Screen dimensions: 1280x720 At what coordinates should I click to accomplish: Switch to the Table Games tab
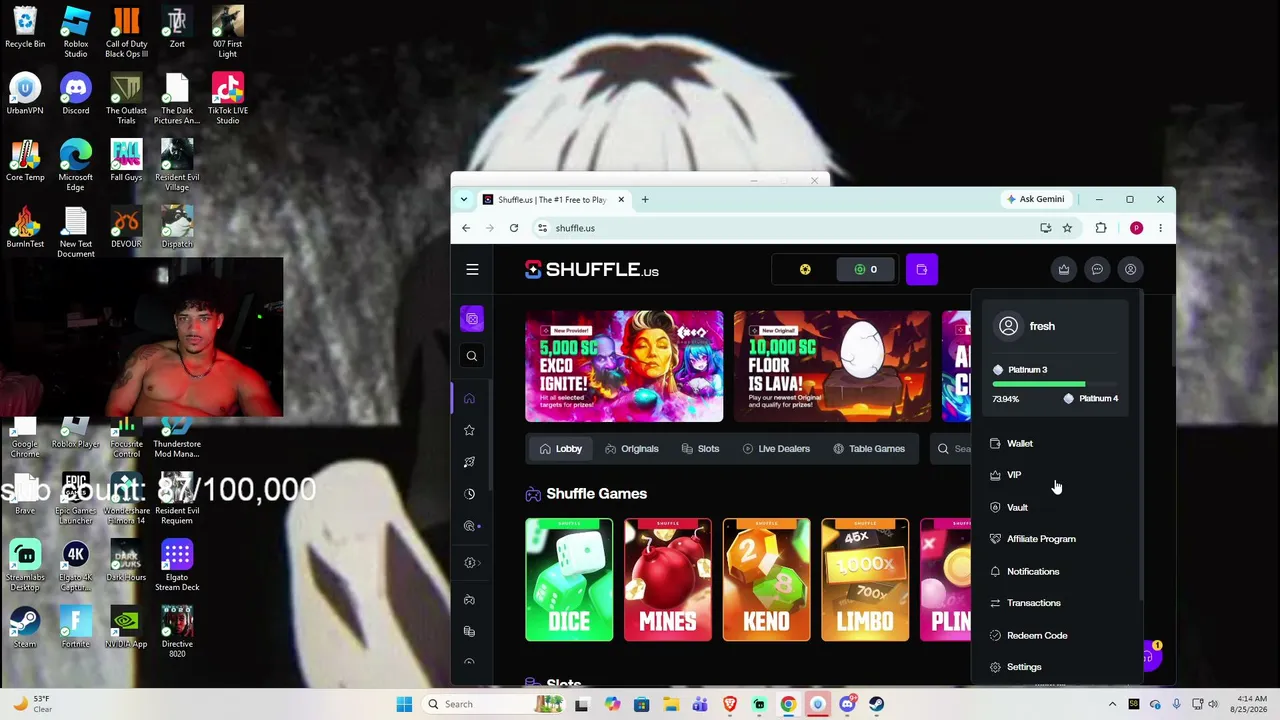point(869,449)
